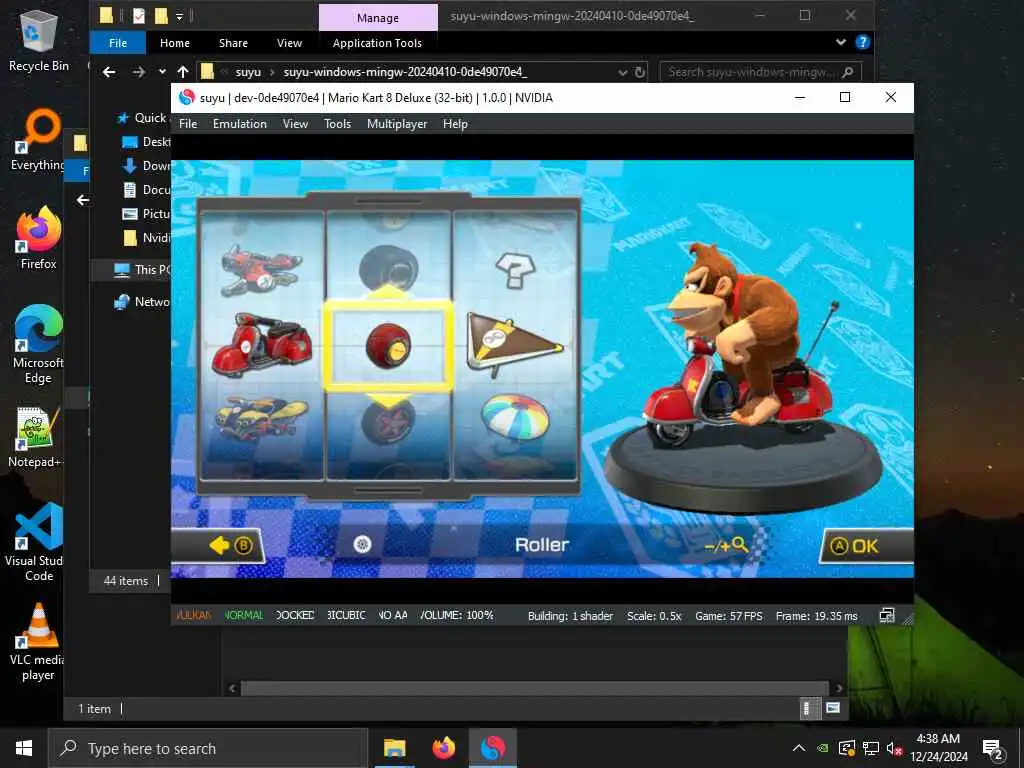Open address bar history dropdown
The image size is (1024, 768).
pyautogui.click(x=622, y=72)
